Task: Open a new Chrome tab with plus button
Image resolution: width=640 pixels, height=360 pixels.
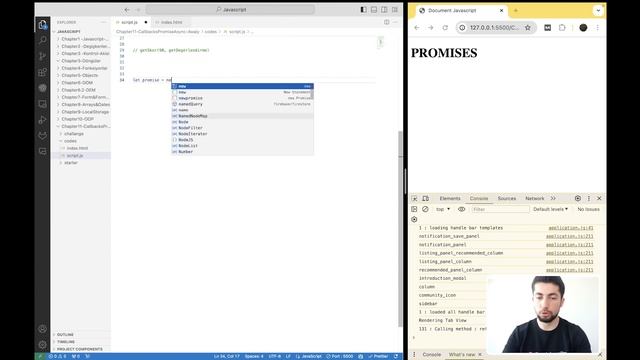Action: coord(516,11)
